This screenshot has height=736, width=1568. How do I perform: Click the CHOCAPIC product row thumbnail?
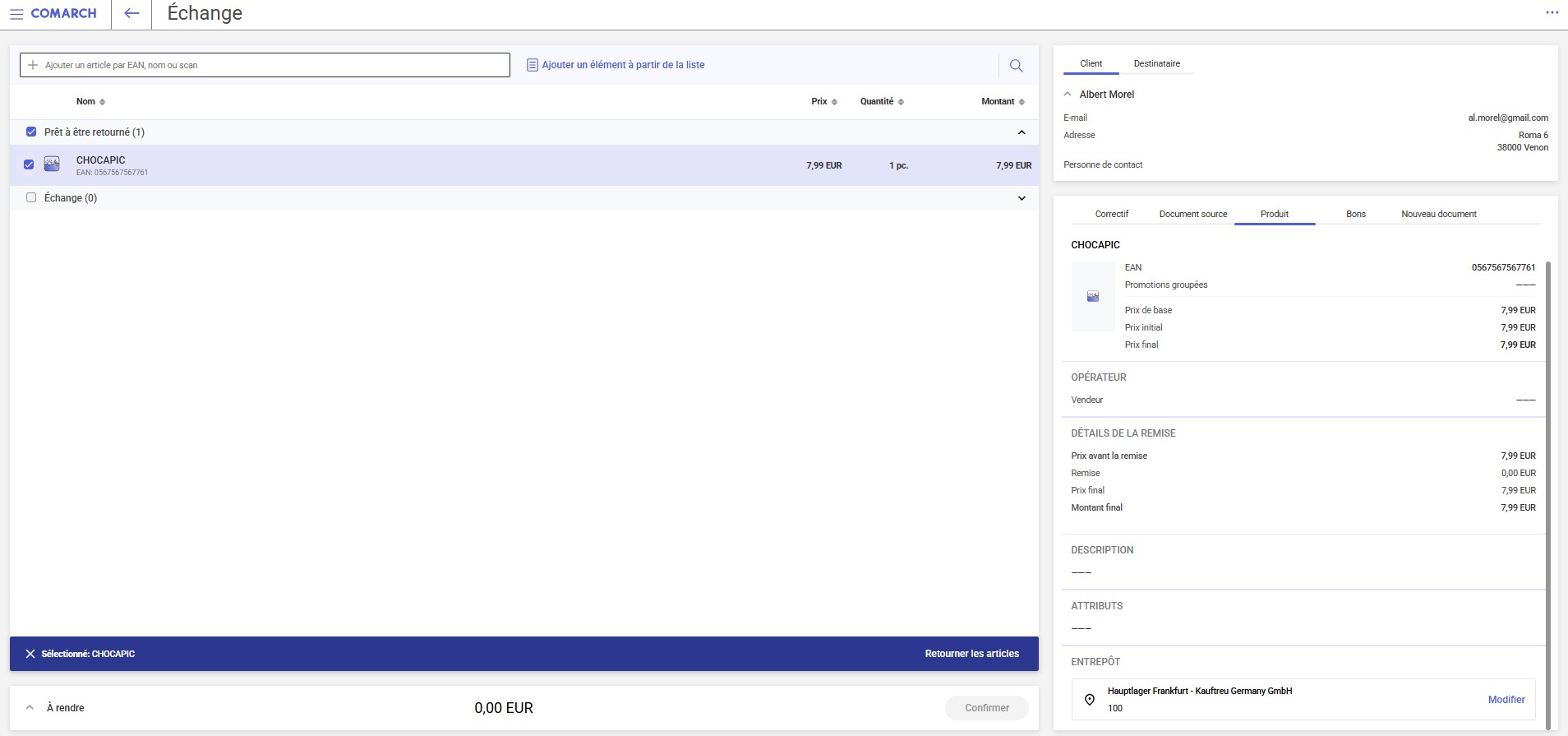pos(52,164)
